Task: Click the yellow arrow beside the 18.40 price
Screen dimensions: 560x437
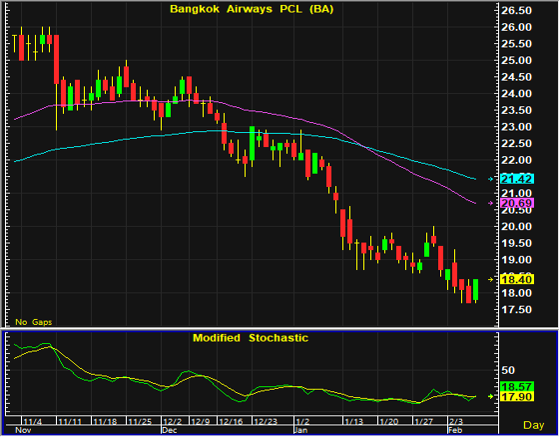Action: point(491,279)
